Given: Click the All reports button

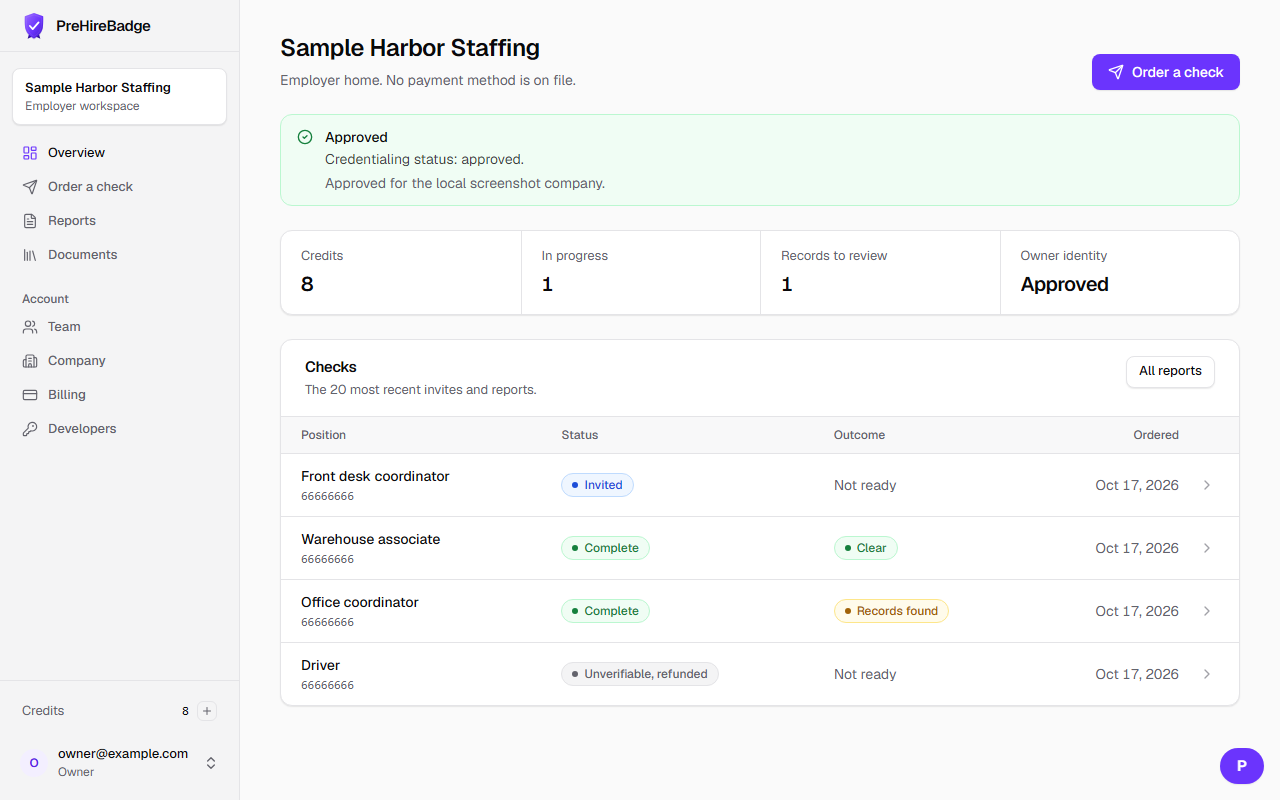Looking at the screenshot, I should coord(1170,371).
